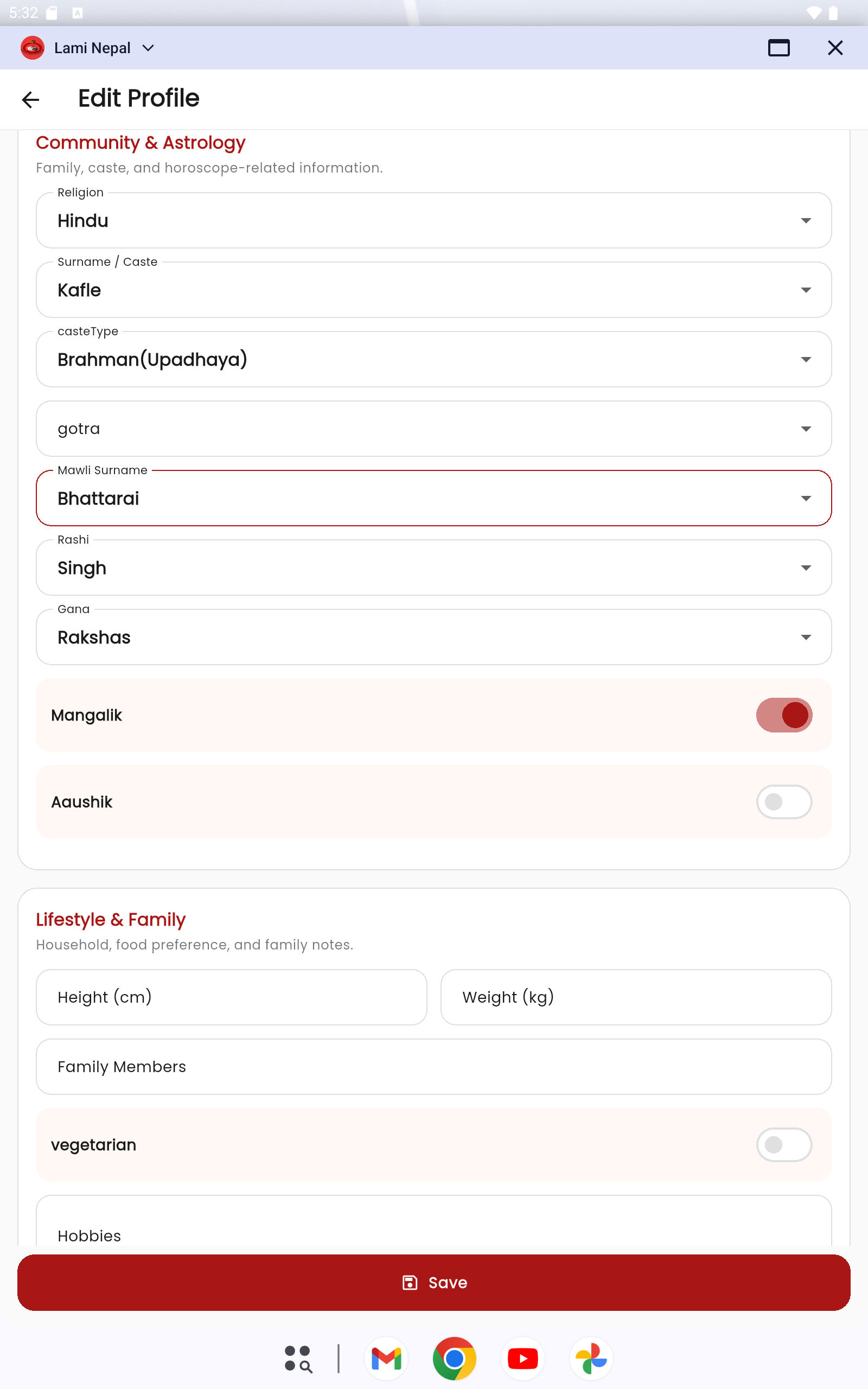Go back using the back arrow
The height and width of the screenshot is (1389, 868).
coord(30,99)
